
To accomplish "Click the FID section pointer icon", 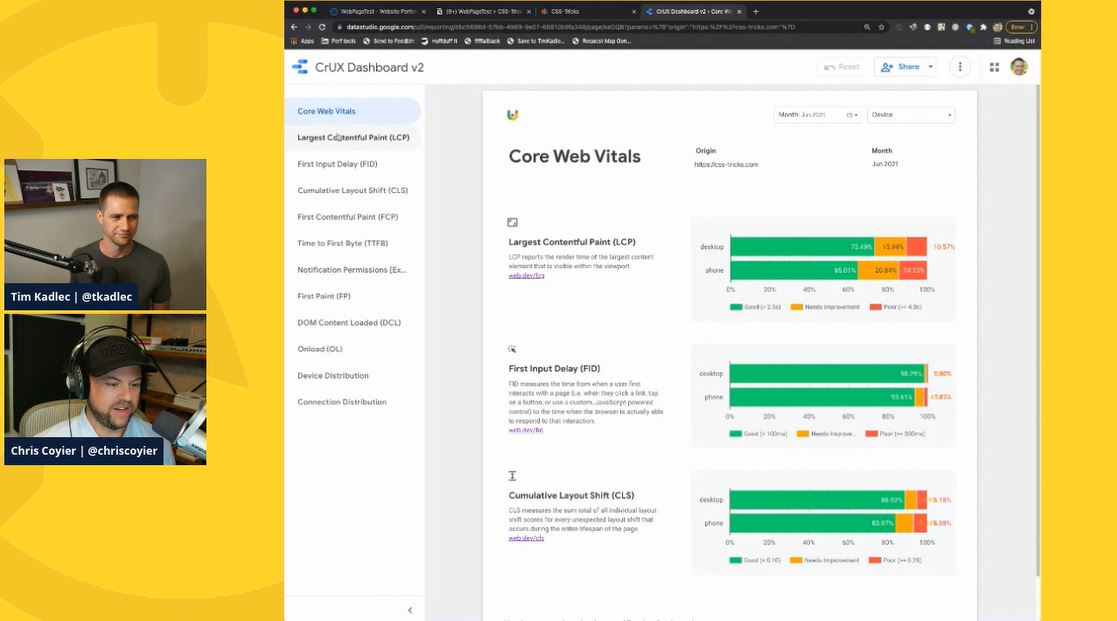I will 512,349.
